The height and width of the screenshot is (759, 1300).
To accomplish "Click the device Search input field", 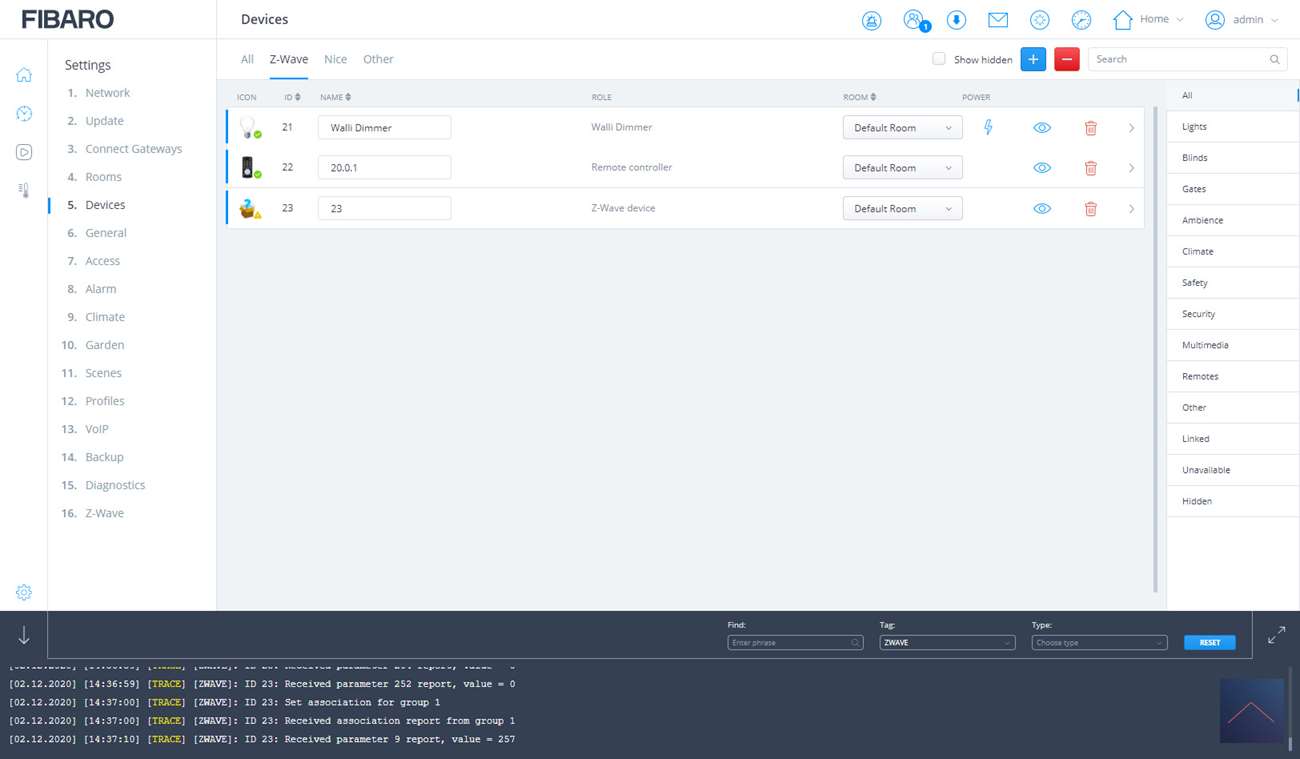I will click(x=1180, y=59).
